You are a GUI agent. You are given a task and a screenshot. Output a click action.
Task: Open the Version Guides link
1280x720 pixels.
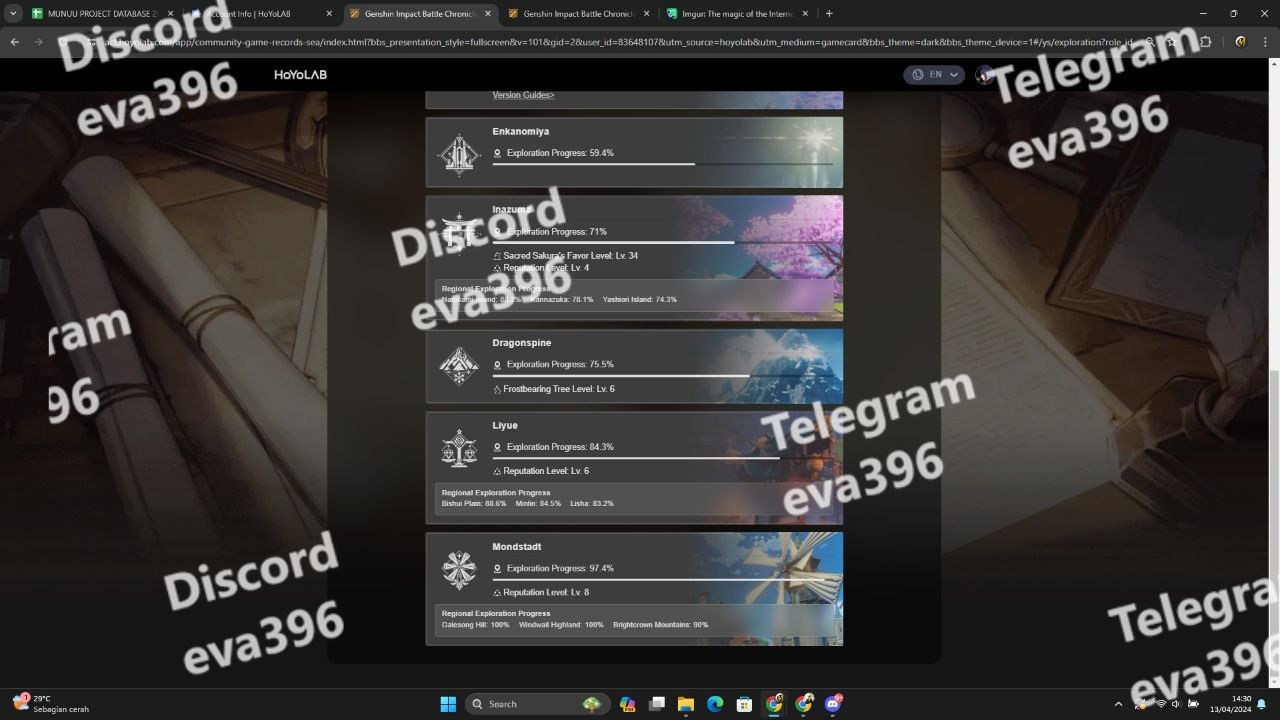[x=523, y=95]
